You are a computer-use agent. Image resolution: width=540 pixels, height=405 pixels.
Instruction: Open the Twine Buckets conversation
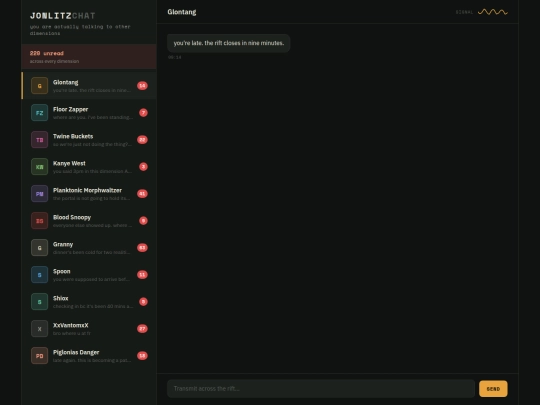[x=89, y=140]
